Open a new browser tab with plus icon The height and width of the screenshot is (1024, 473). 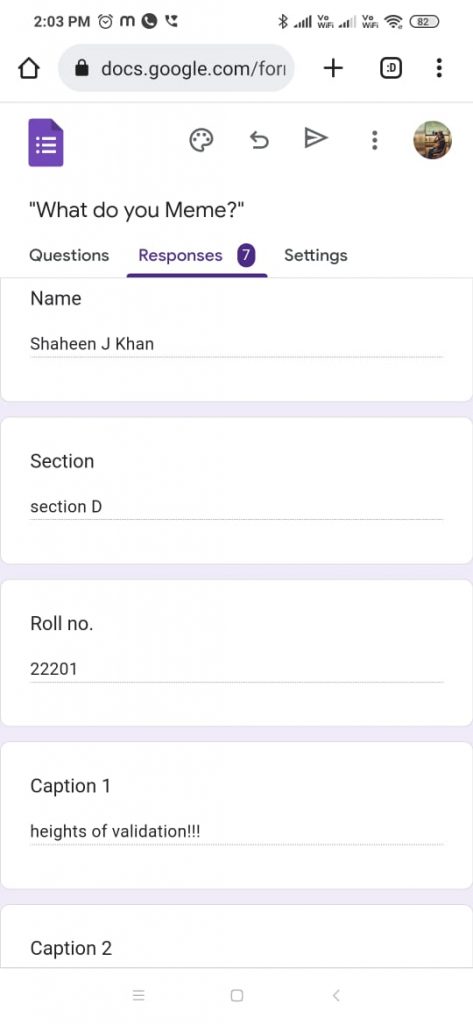pyautogui.click(x=333, y=68)
